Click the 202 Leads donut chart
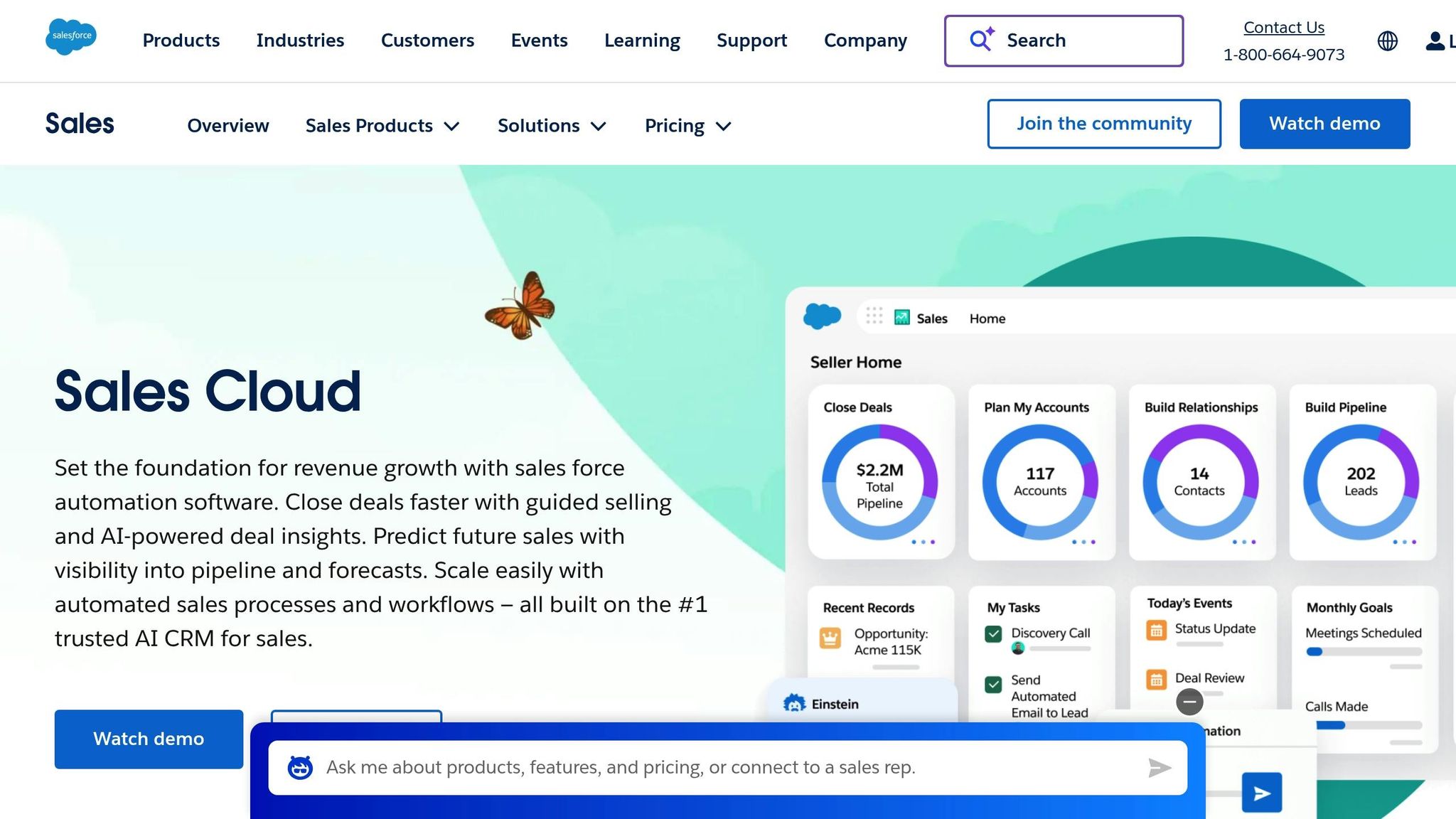The image size is (1456, 819). pos(1361,482)
